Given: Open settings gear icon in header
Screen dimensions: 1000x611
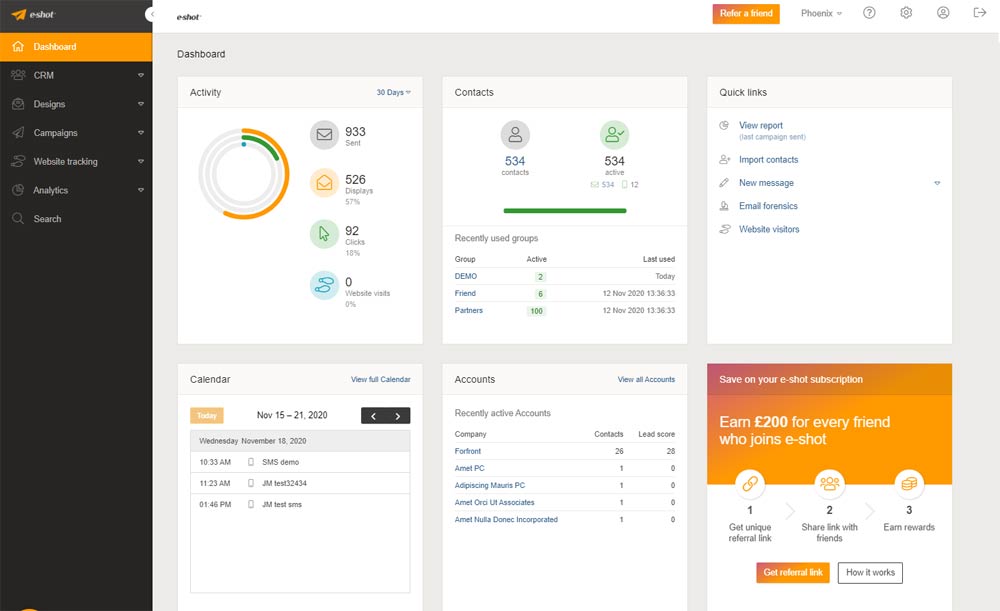Looking at the screenshot, I should click(906, 13).
